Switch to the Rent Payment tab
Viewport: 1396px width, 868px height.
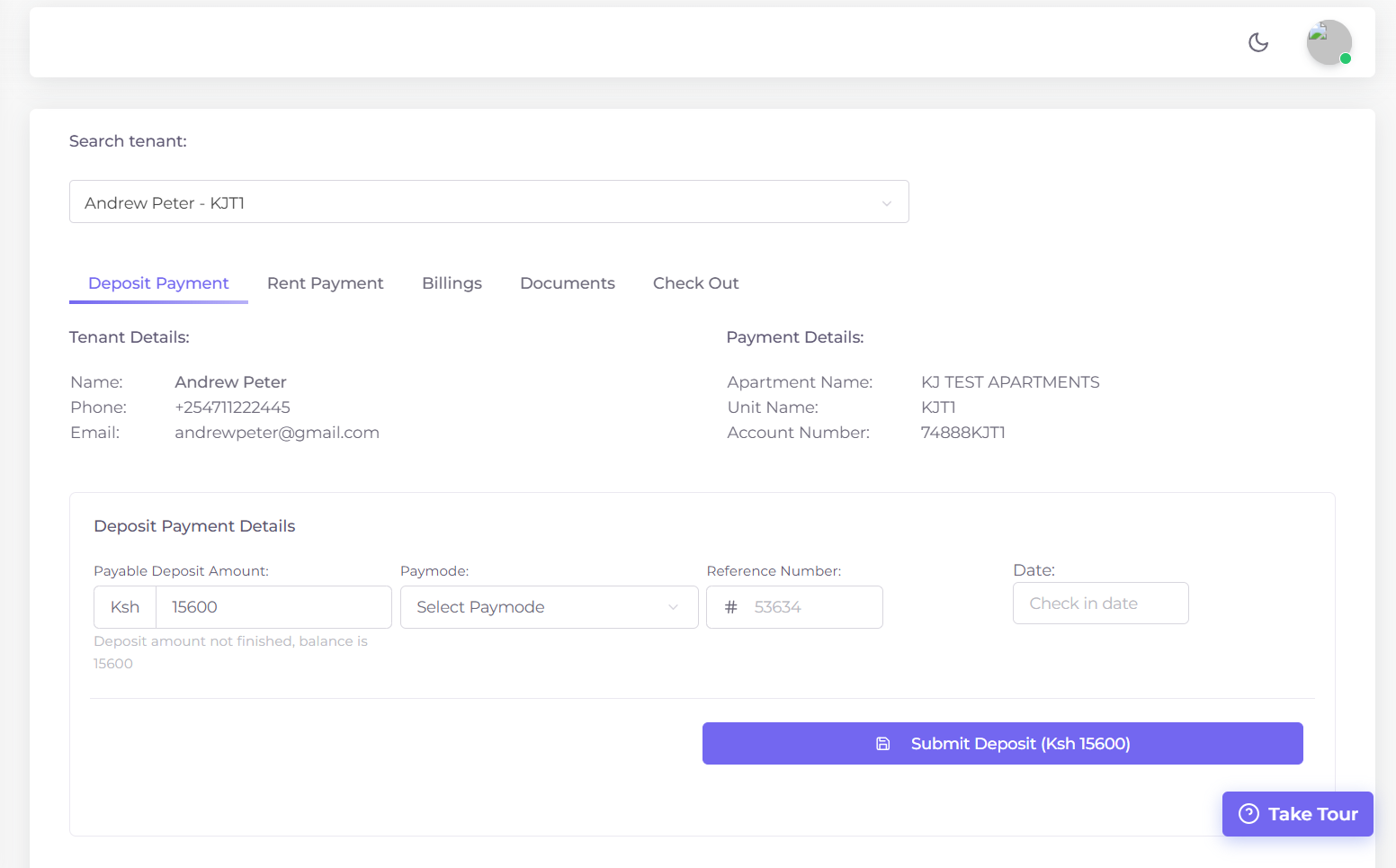pyautogui.click(x=325, y=282)
